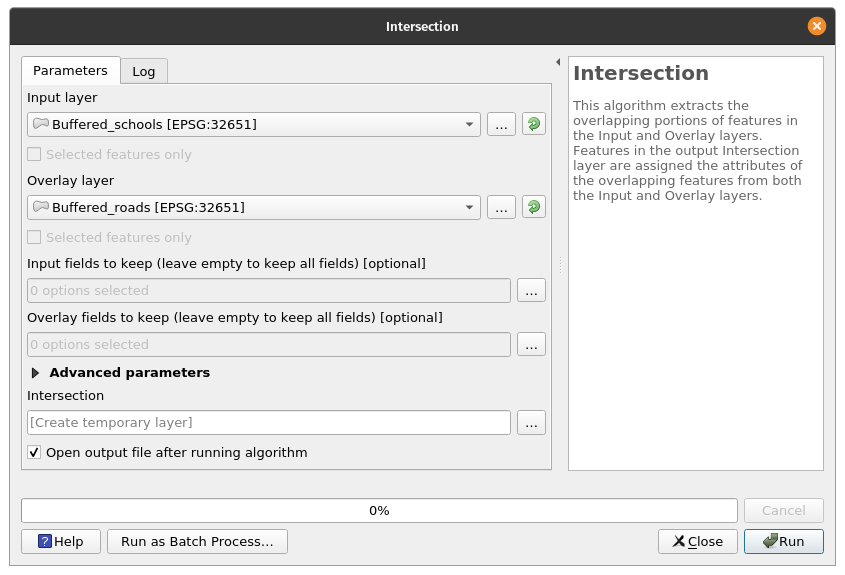Collapse the help panel with arrow
Viewport: 845px width, 575px height.
(558, 62)
